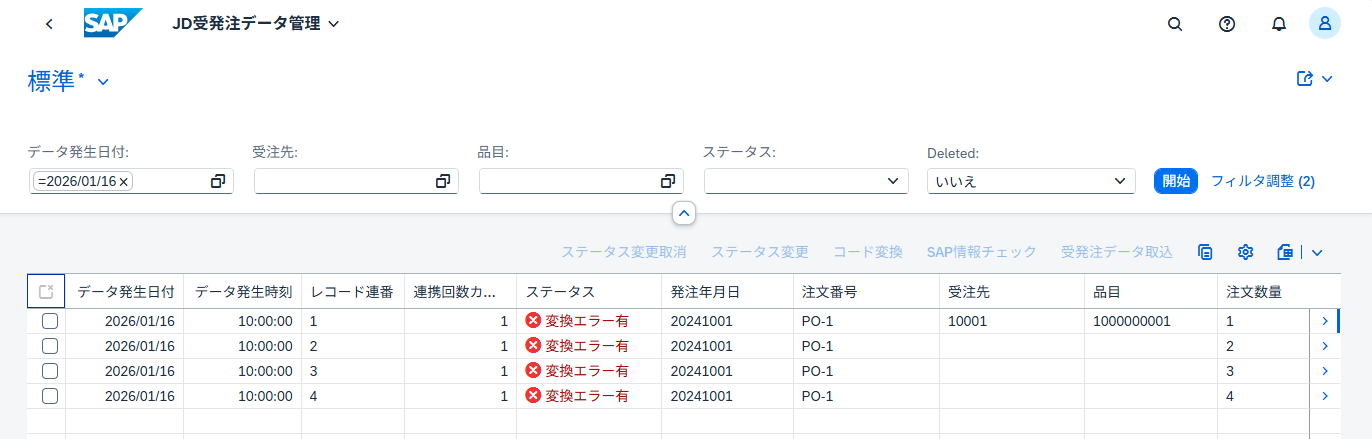The image size is (1372, 439).
Task: Click the 注文番号 column header
Action: tap(866, 292)
